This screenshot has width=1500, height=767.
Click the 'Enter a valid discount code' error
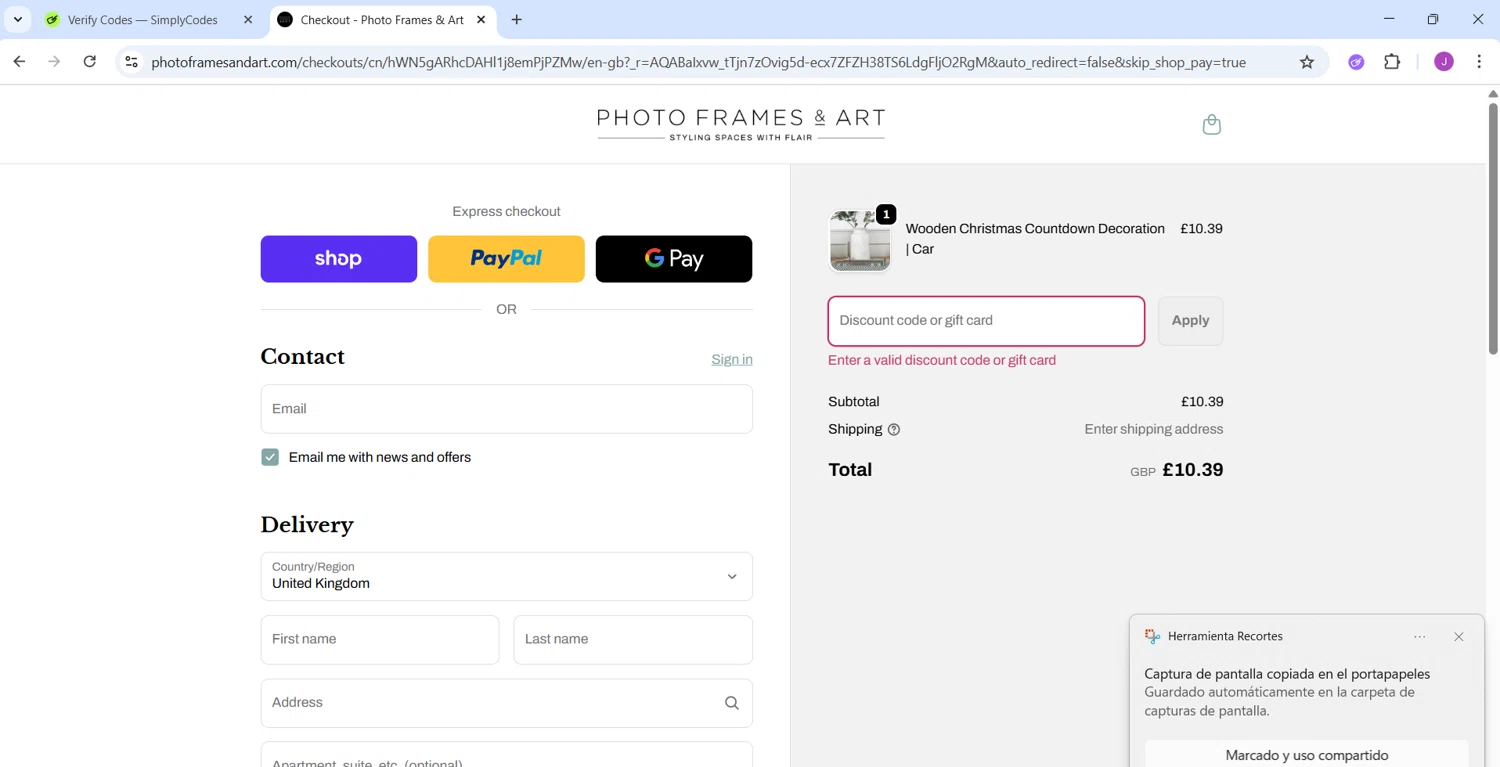coord(942,361)
